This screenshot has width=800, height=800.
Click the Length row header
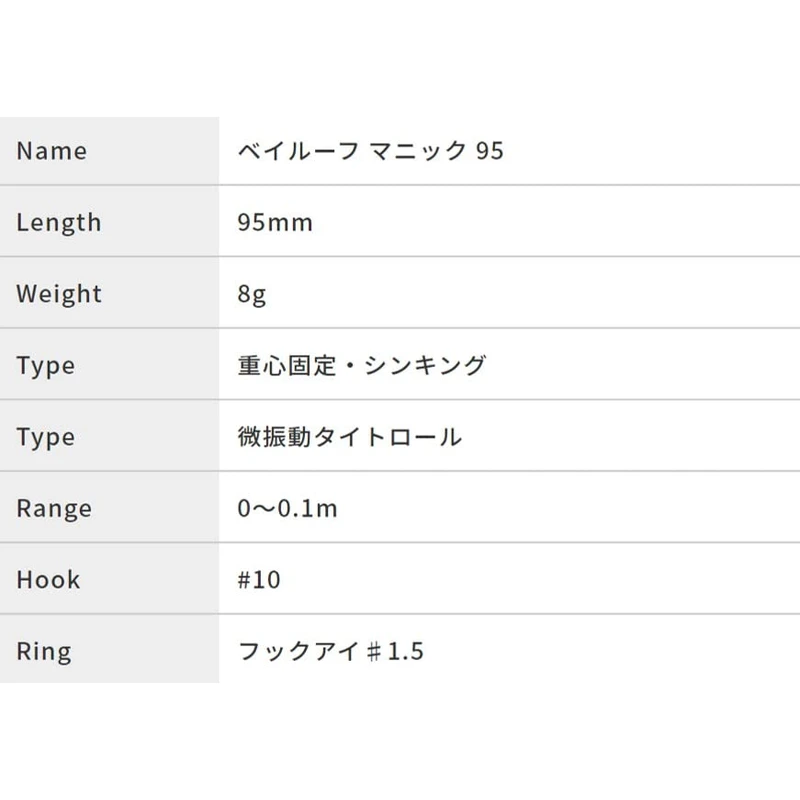[59, 222]
